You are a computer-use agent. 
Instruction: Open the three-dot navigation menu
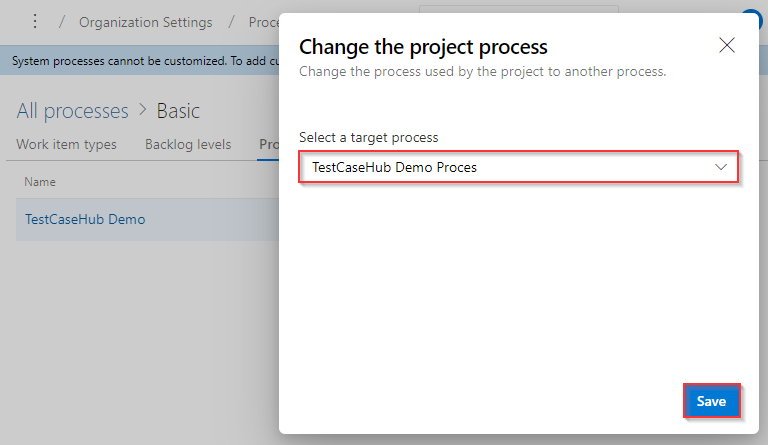click(x=36, y=21)
